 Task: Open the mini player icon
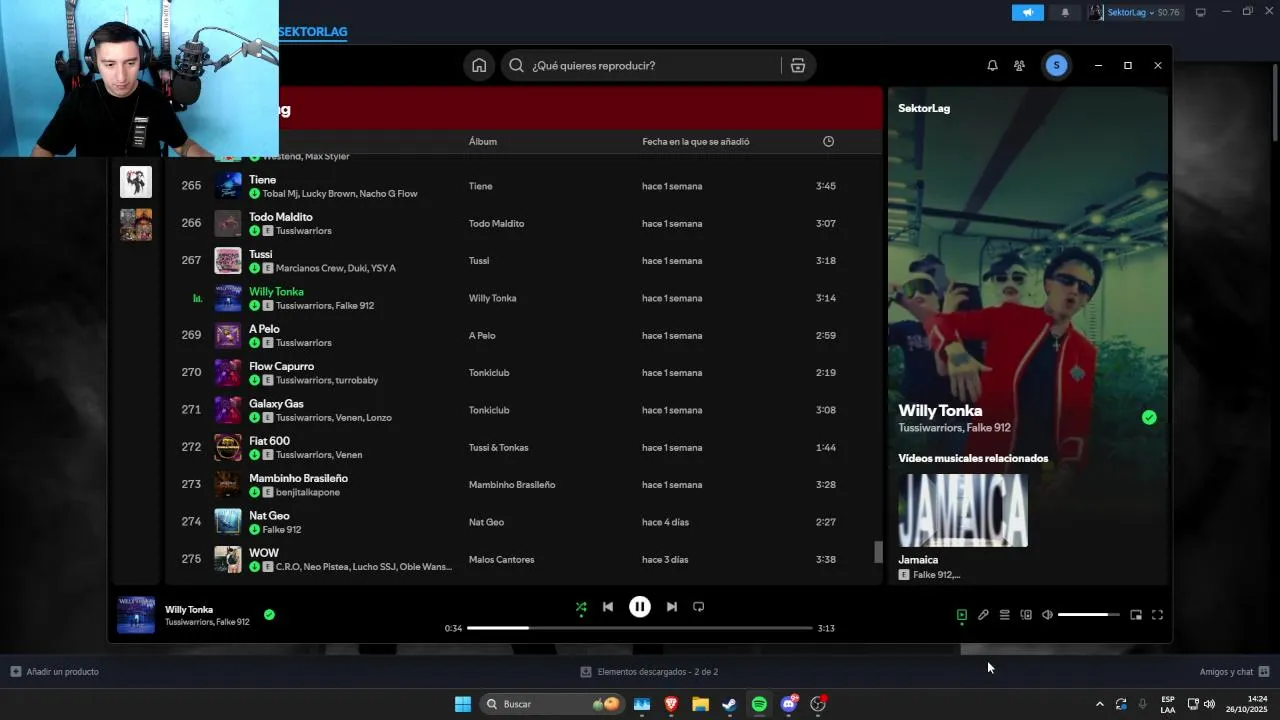[1136, 615]
